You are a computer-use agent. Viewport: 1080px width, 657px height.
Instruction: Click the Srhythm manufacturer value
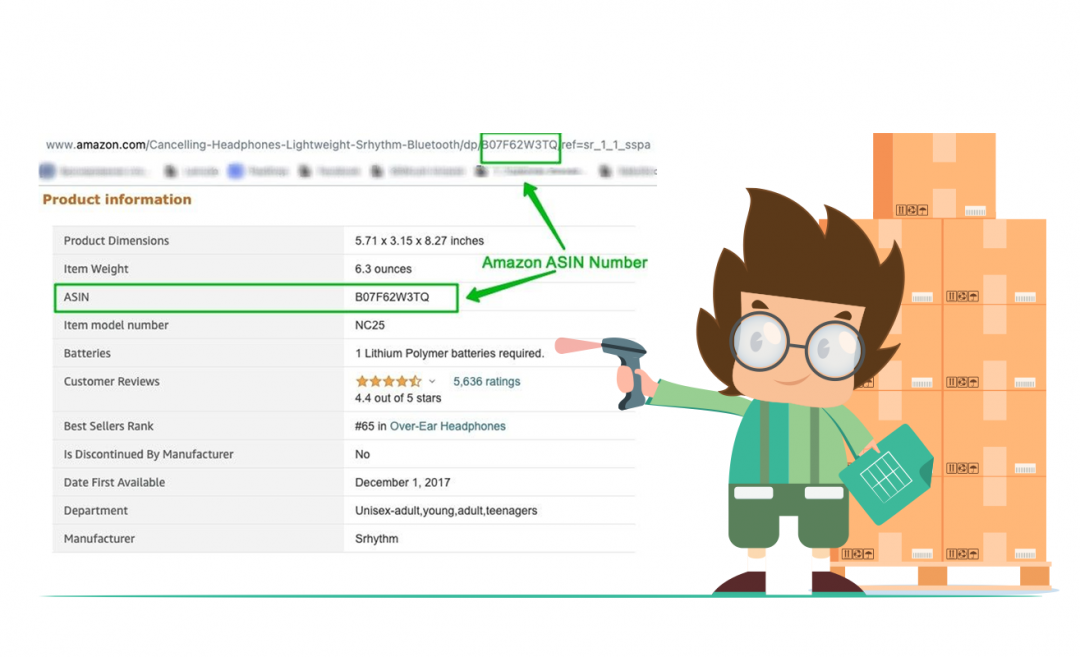click(x=376, y=538)
